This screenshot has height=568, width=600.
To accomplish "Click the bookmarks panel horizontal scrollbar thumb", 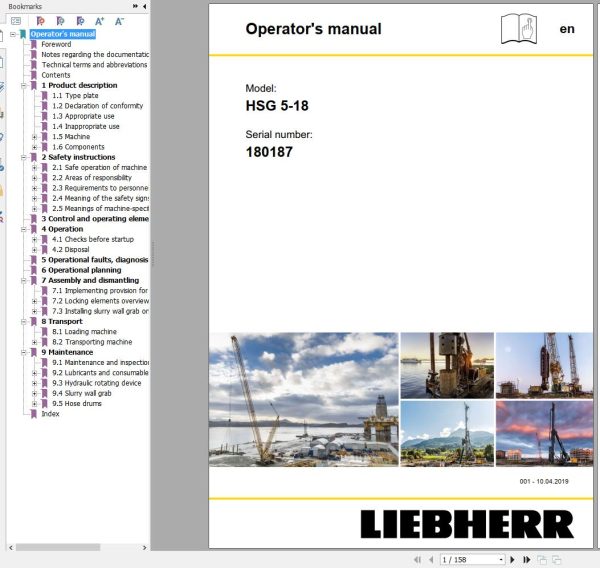I will click(x=58, y=548).
